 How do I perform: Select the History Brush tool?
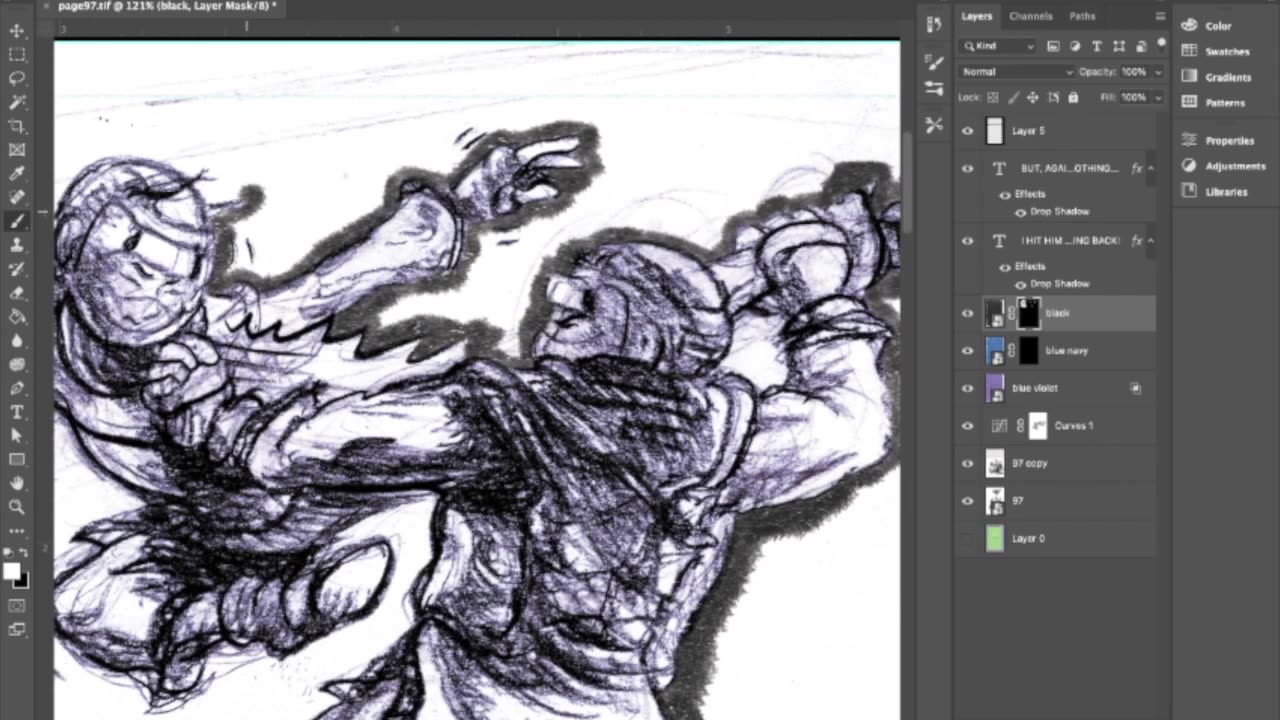17,270
